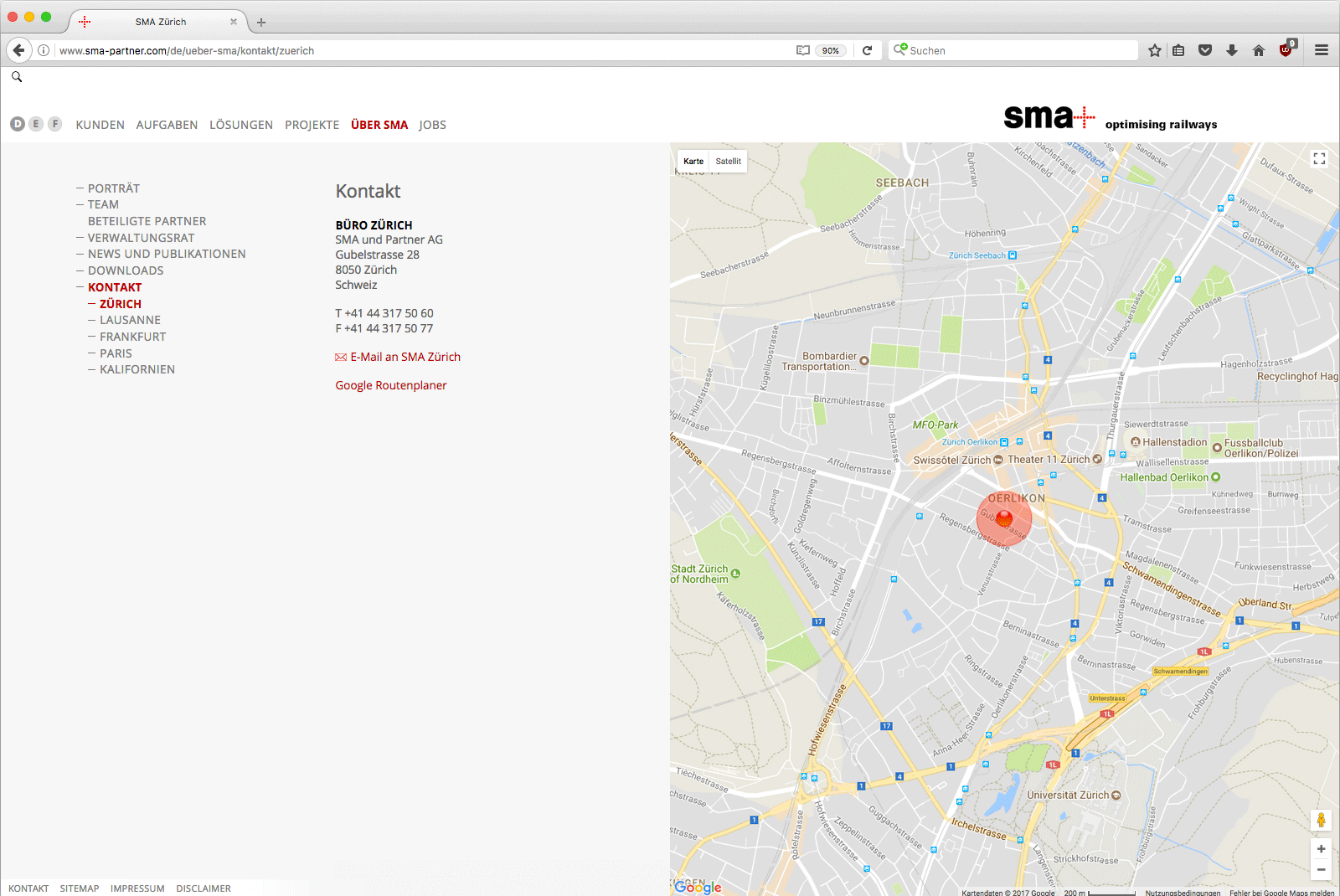Screen dimensions: 1340x896
Task: Click the website search magnifier icon
Action: pos(17,77)
